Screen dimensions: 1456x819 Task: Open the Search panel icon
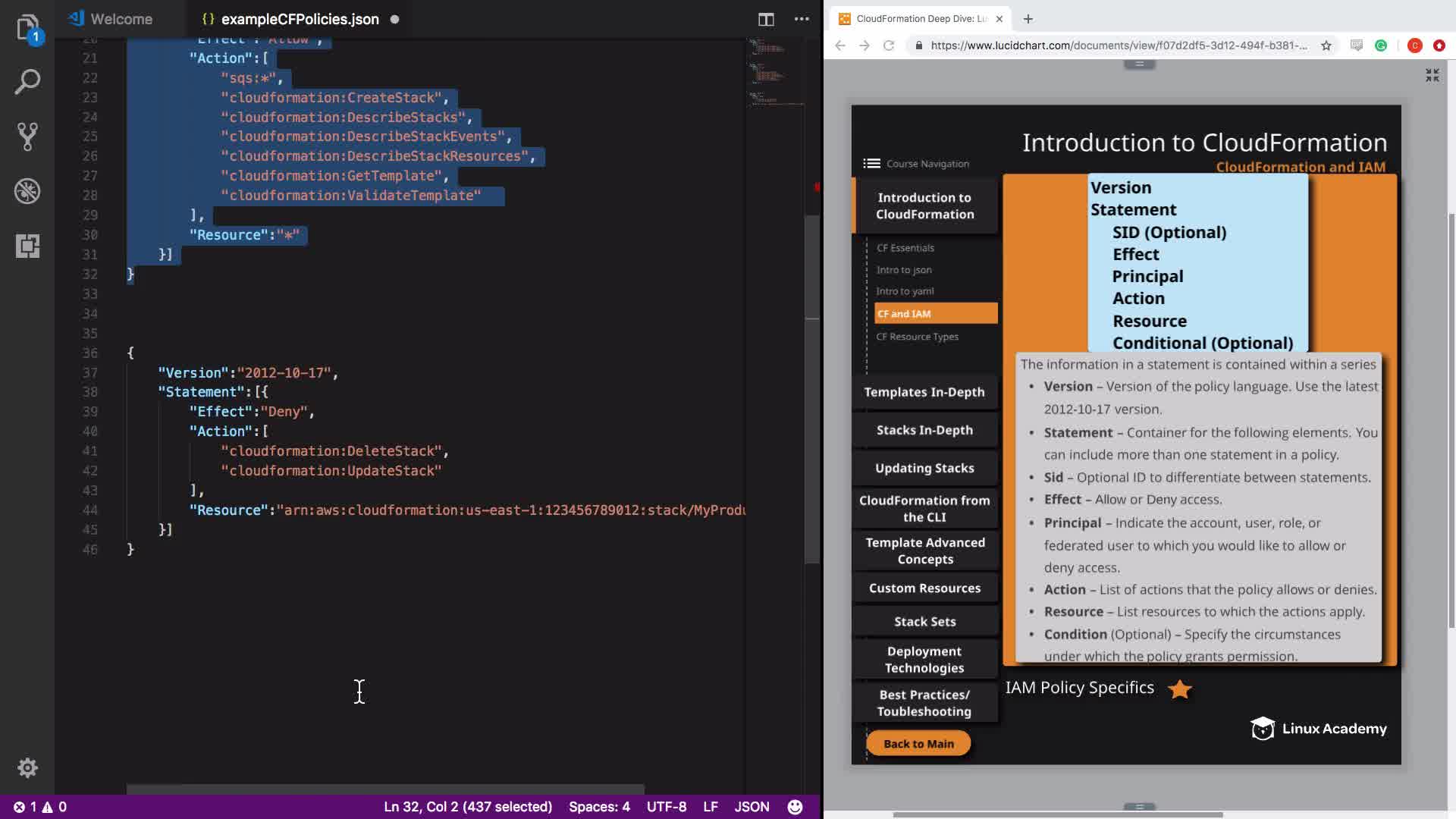pyautogui.click(x=27, y=82)
